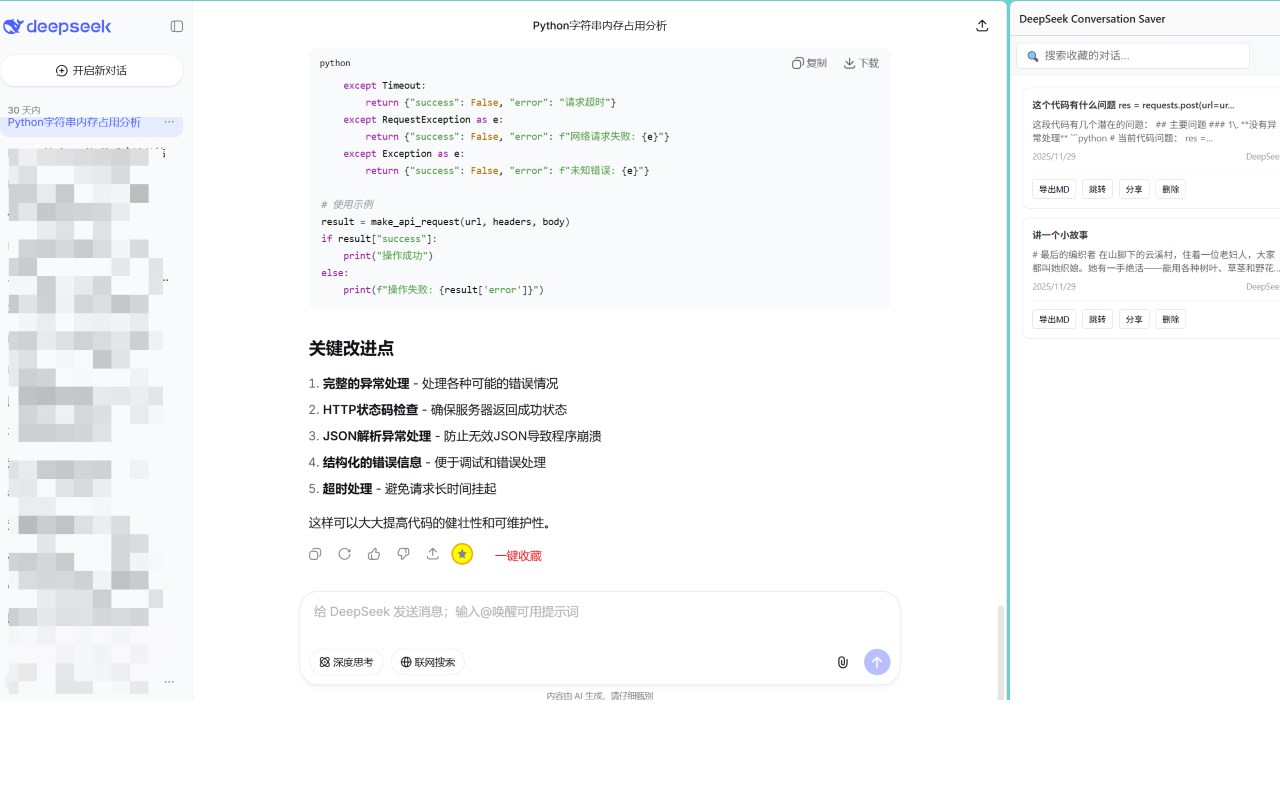1280x800 pixels.
Task: Click the copy icon below the response
Action: pos(315,554)
